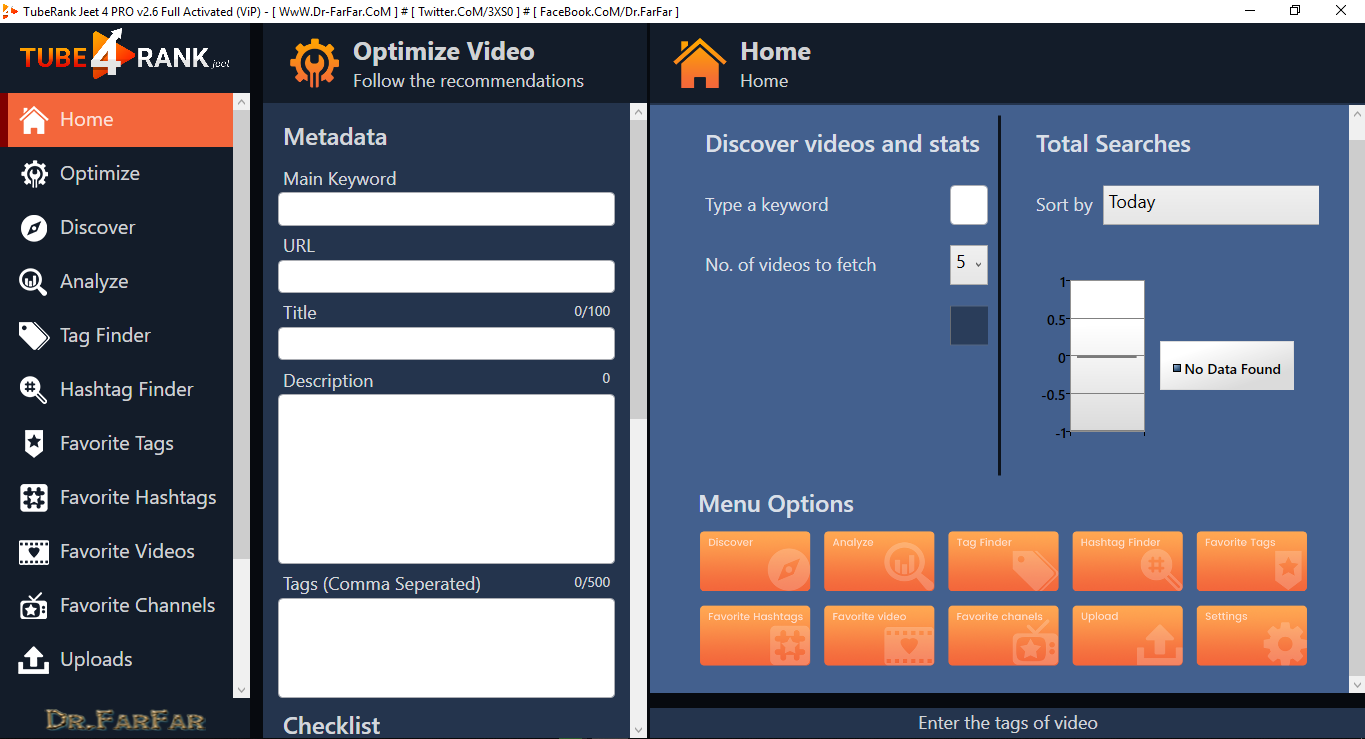1365x739 pixels.
Task: Click the Home house icon in sidebar
Action: coord(34,120)
